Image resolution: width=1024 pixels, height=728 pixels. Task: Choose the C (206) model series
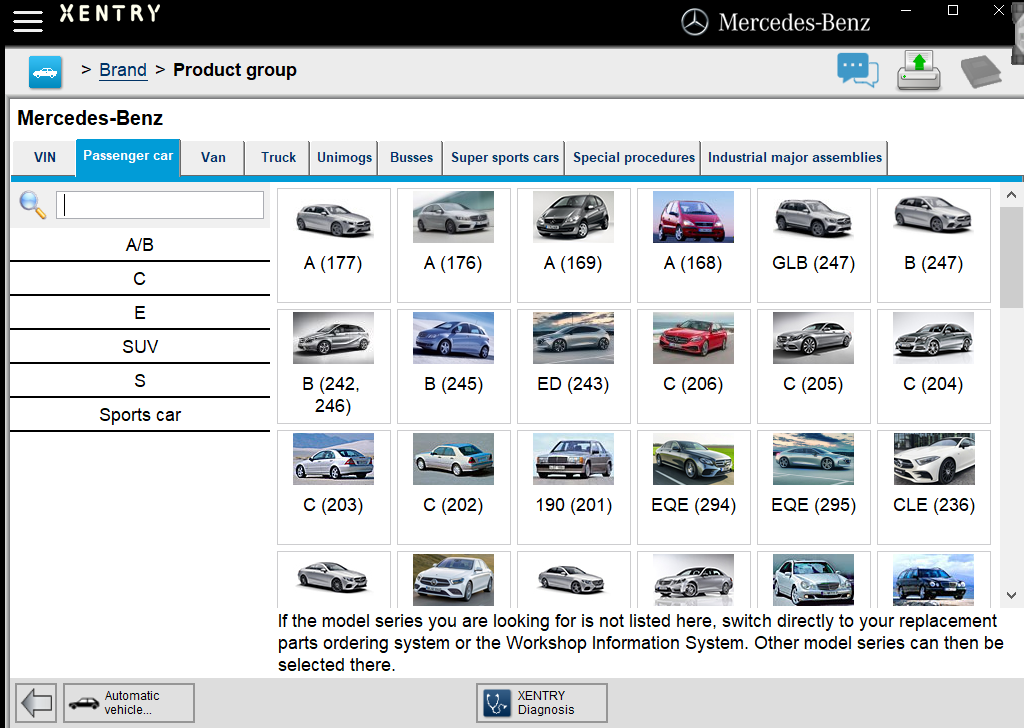point(693,366)
